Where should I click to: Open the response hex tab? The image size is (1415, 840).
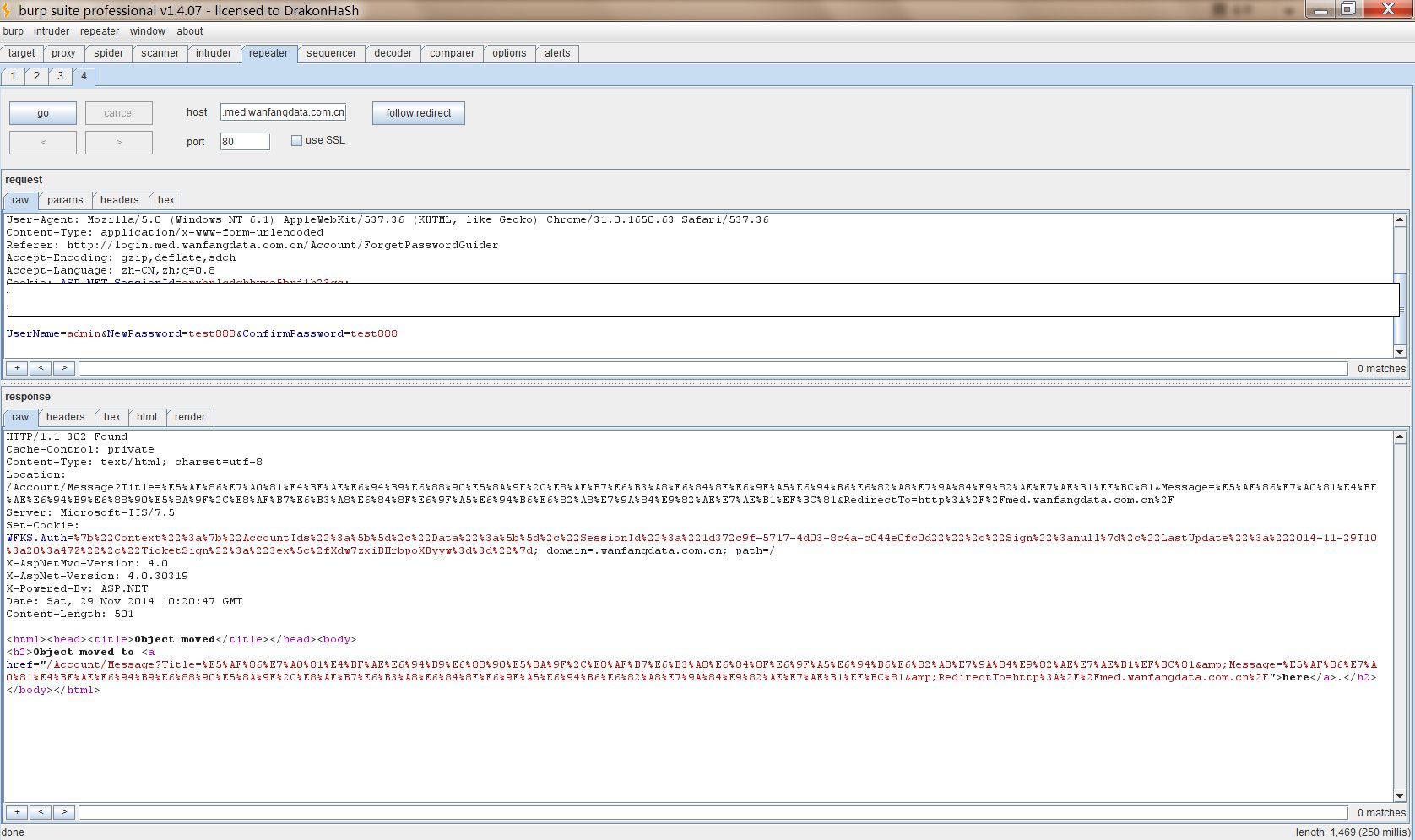tap(112, 417)
